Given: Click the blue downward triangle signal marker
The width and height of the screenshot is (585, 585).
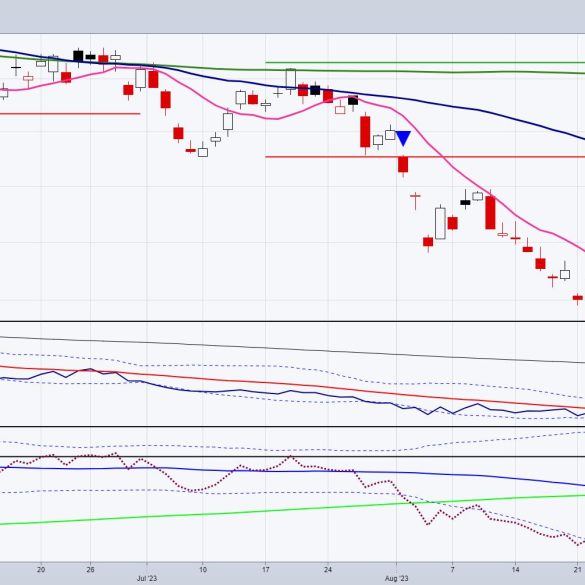Looking at the screenshot, I should (403, 138).
